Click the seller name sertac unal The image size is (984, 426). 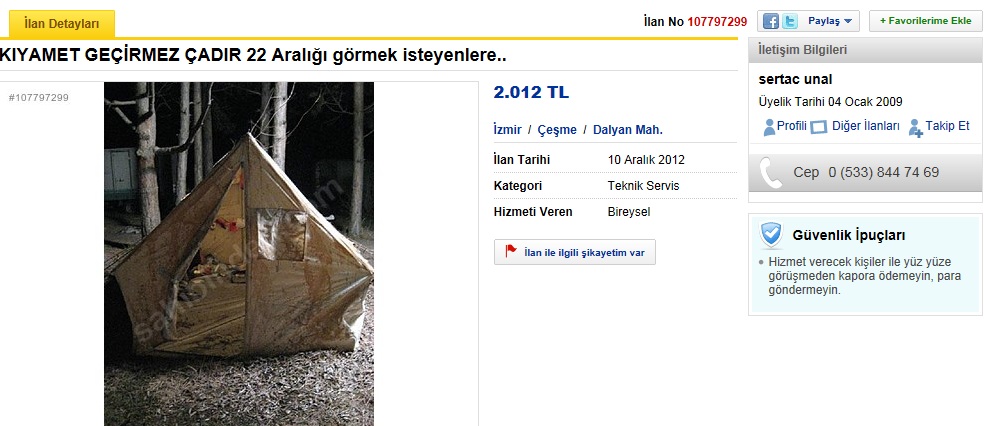[795, 80]
